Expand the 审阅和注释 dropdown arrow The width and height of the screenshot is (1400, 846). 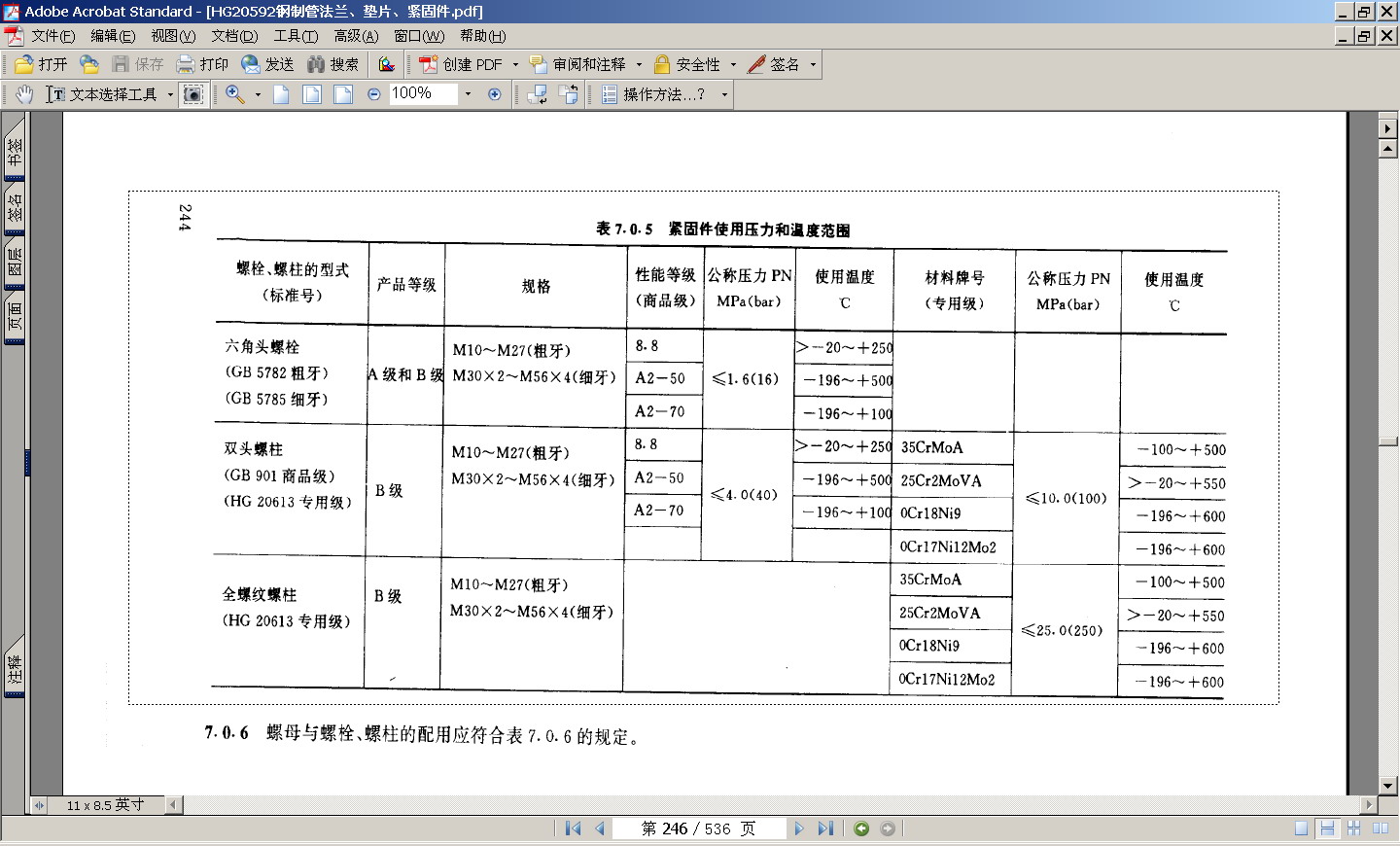(639, 65)
